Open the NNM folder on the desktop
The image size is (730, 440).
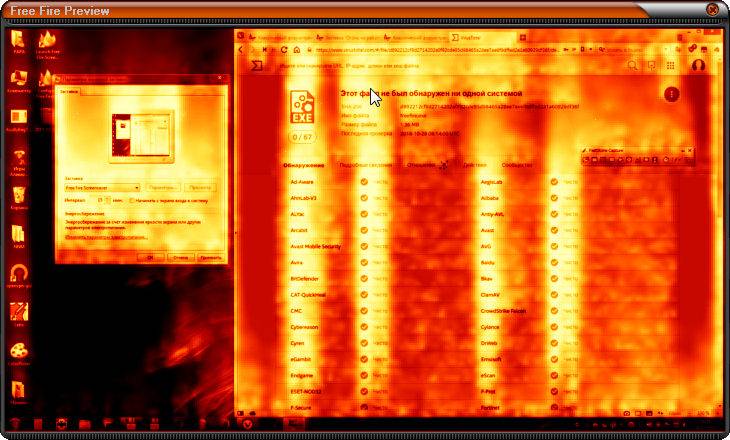[19, 237]
